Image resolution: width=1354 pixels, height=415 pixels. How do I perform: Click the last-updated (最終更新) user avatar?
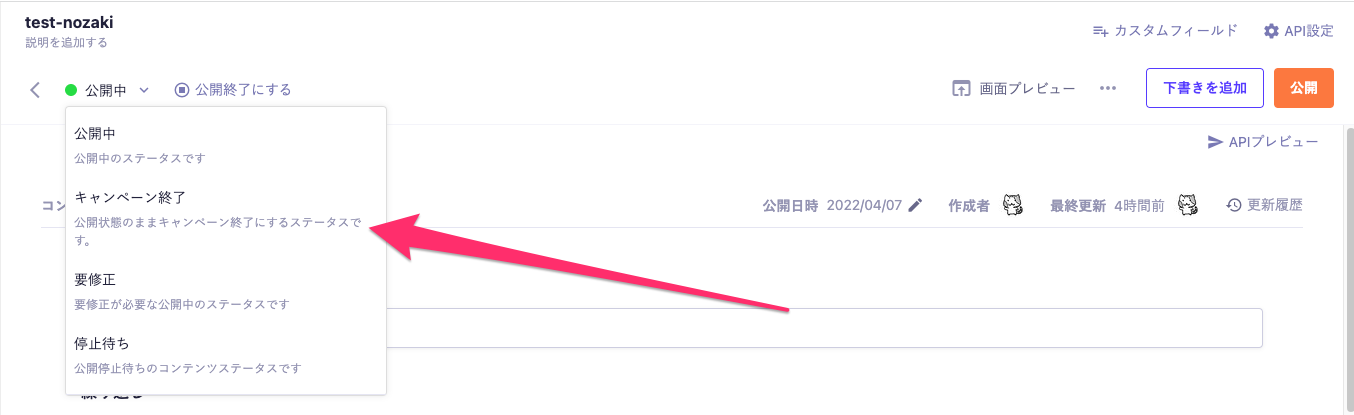click(x=1187, y=205)
